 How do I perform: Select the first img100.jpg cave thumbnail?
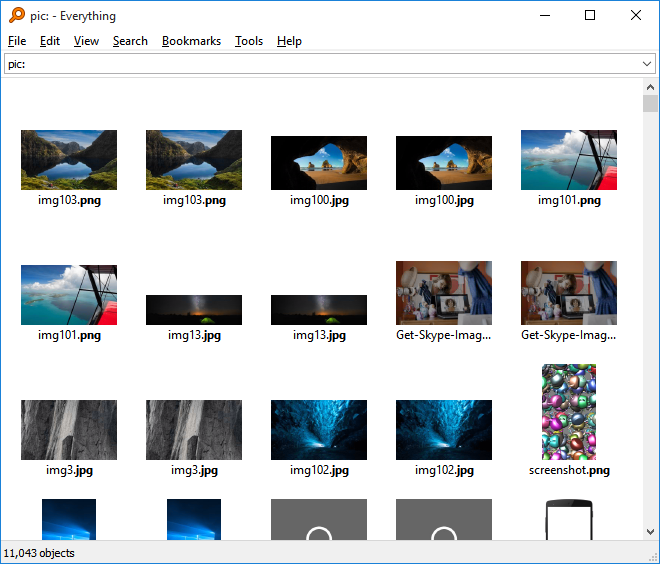319,162
